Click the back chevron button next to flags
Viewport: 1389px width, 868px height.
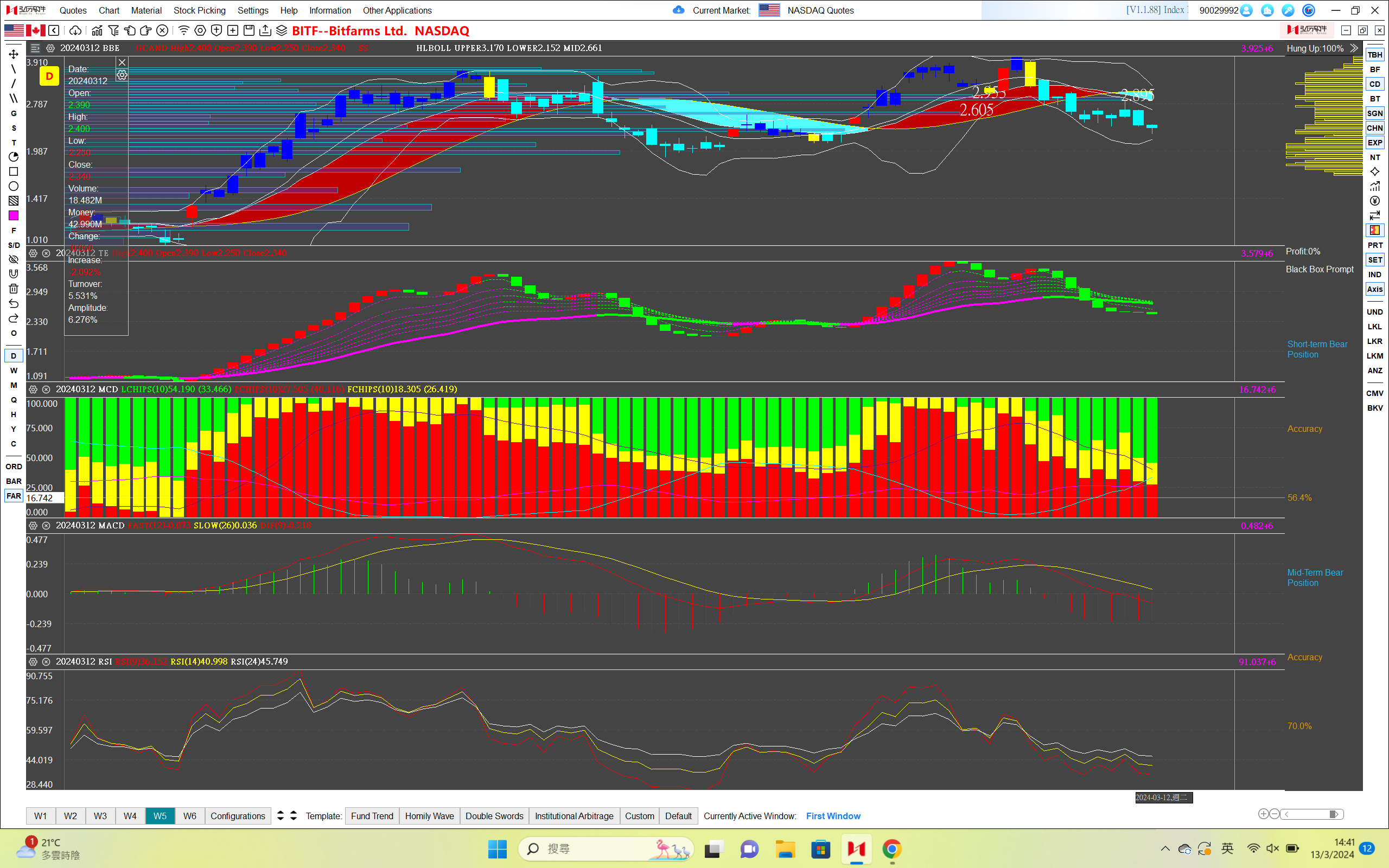click(x=54, y=30)
